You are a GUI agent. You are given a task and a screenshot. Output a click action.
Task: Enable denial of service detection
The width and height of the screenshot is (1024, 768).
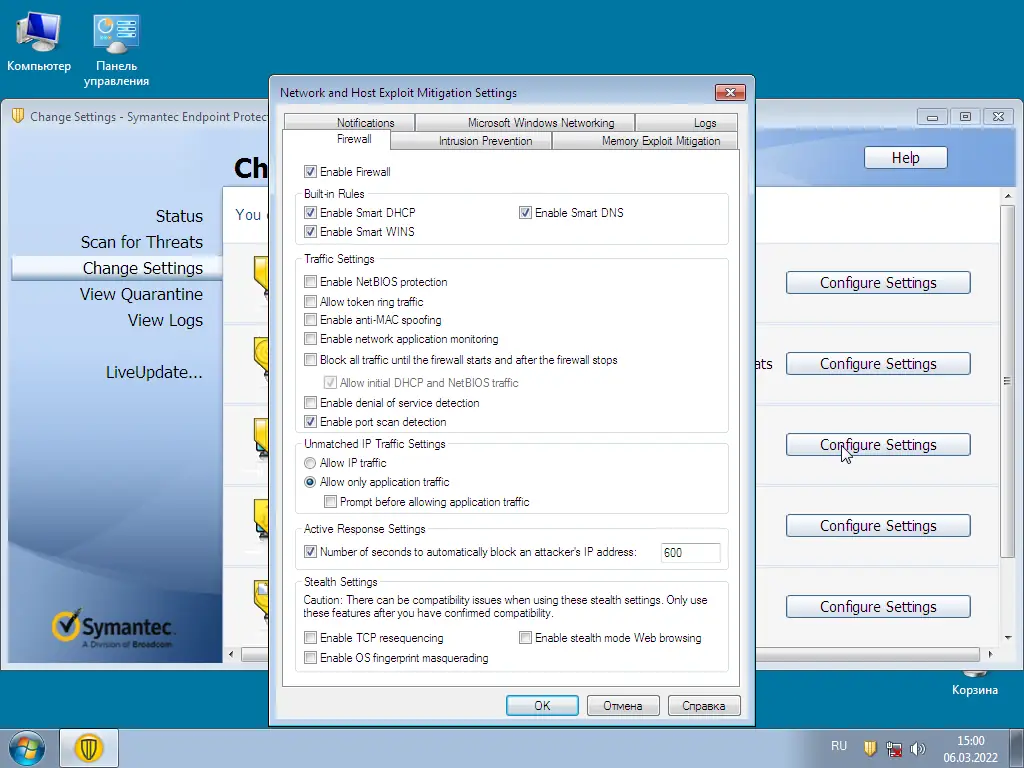(x=310, y=403)
